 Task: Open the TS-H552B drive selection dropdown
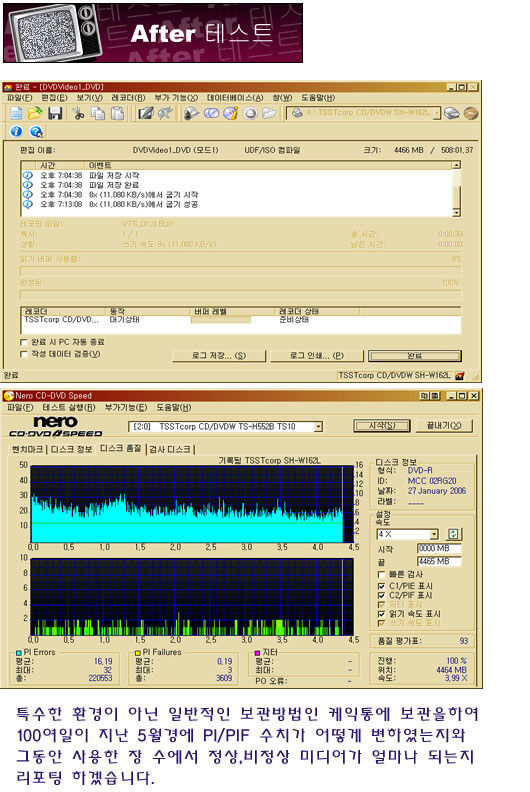pos(318,427)
